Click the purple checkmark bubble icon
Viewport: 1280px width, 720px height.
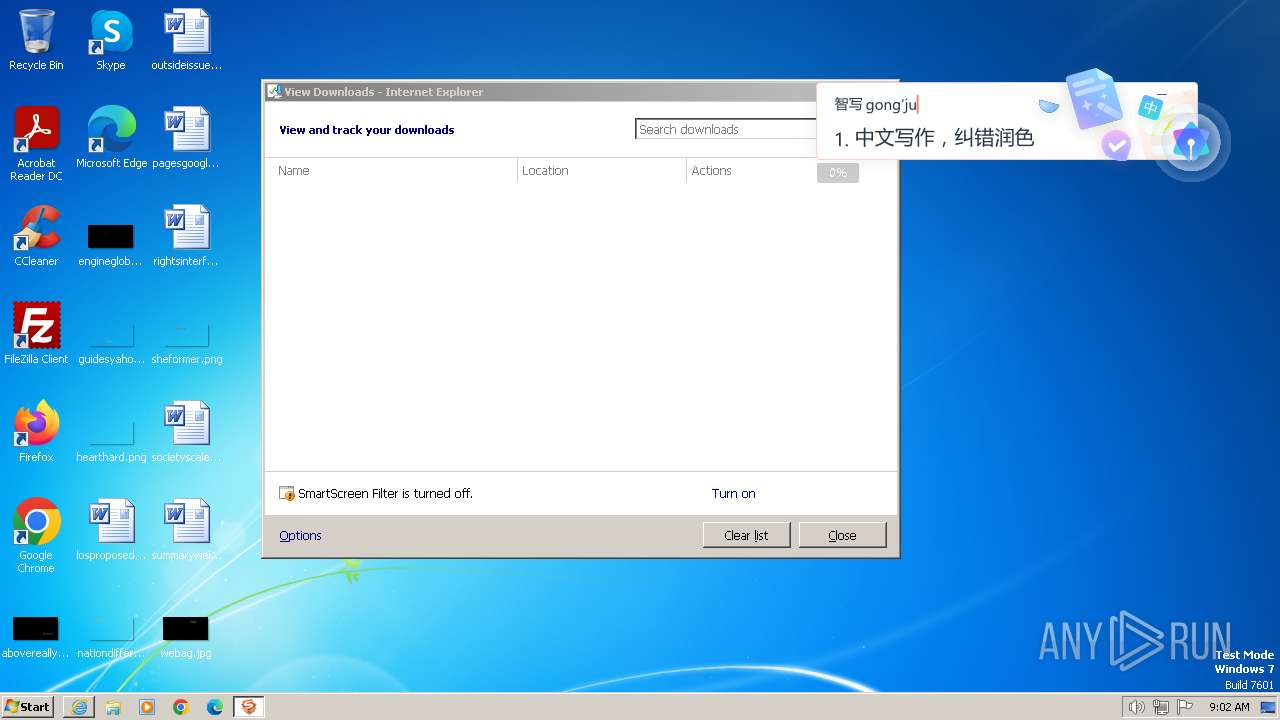[1116, 147]
